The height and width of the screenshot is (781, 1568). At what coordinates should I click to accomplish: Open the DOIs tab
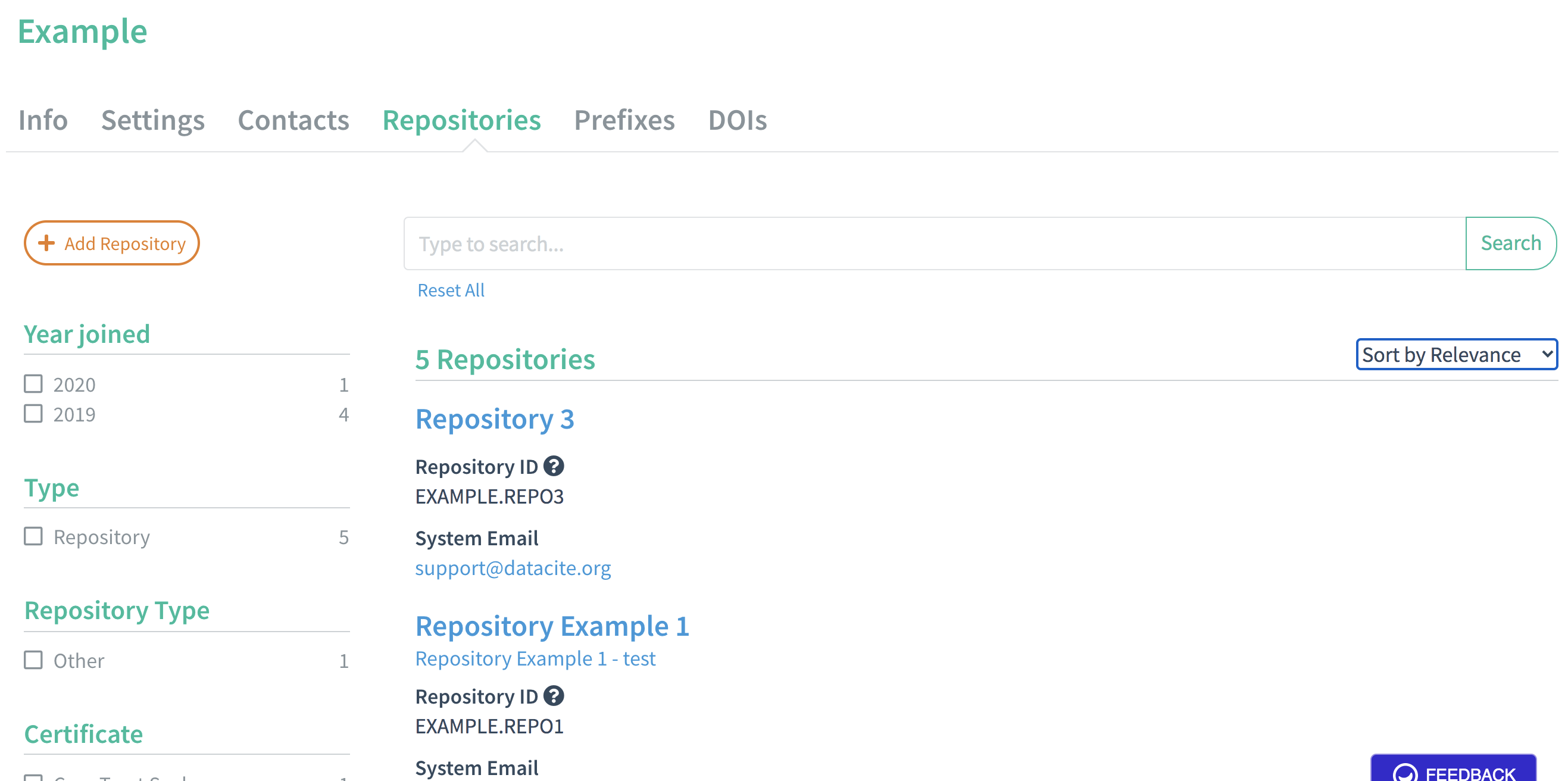point(736,120)
